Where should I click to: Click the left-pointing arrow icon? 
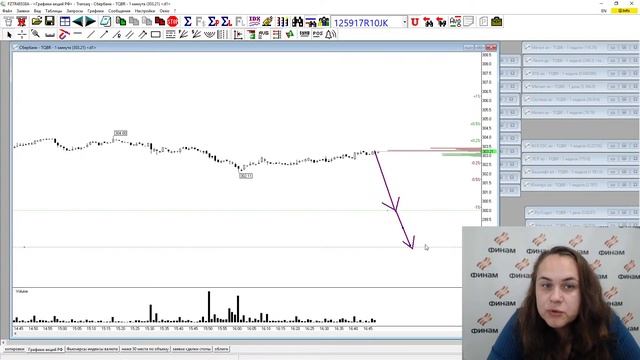click(78, 21)
